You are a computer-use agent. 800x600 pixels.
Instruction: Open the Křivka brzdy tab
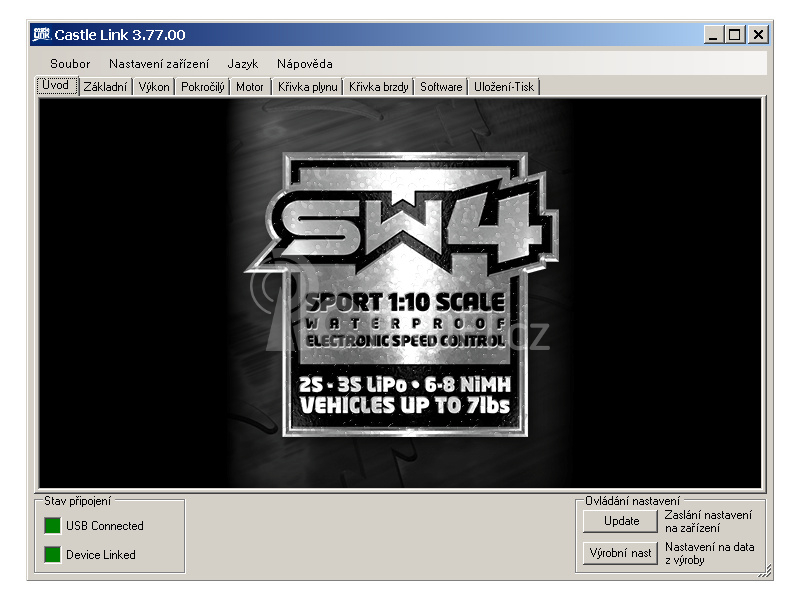point(379,87)
